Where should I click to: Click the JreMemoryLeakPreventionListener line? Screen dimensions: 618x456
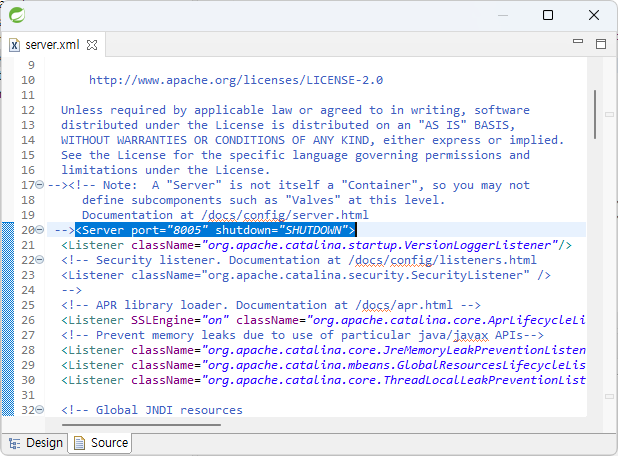pyautogui.click(x=323, y=350)
